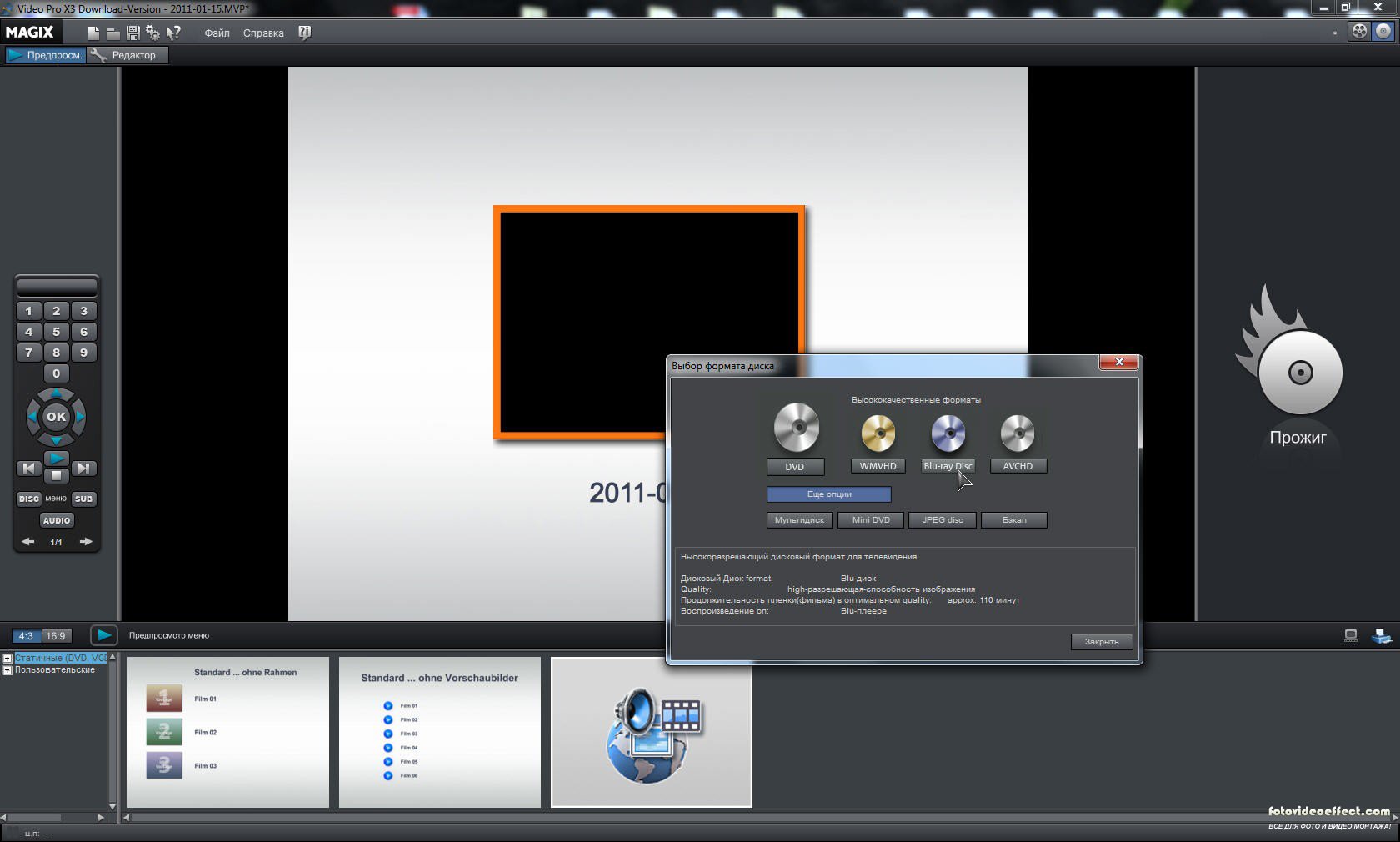1400x842 pixels.
Task: Switch to the Предпросм. tab
Action: [x=46, y=55]
